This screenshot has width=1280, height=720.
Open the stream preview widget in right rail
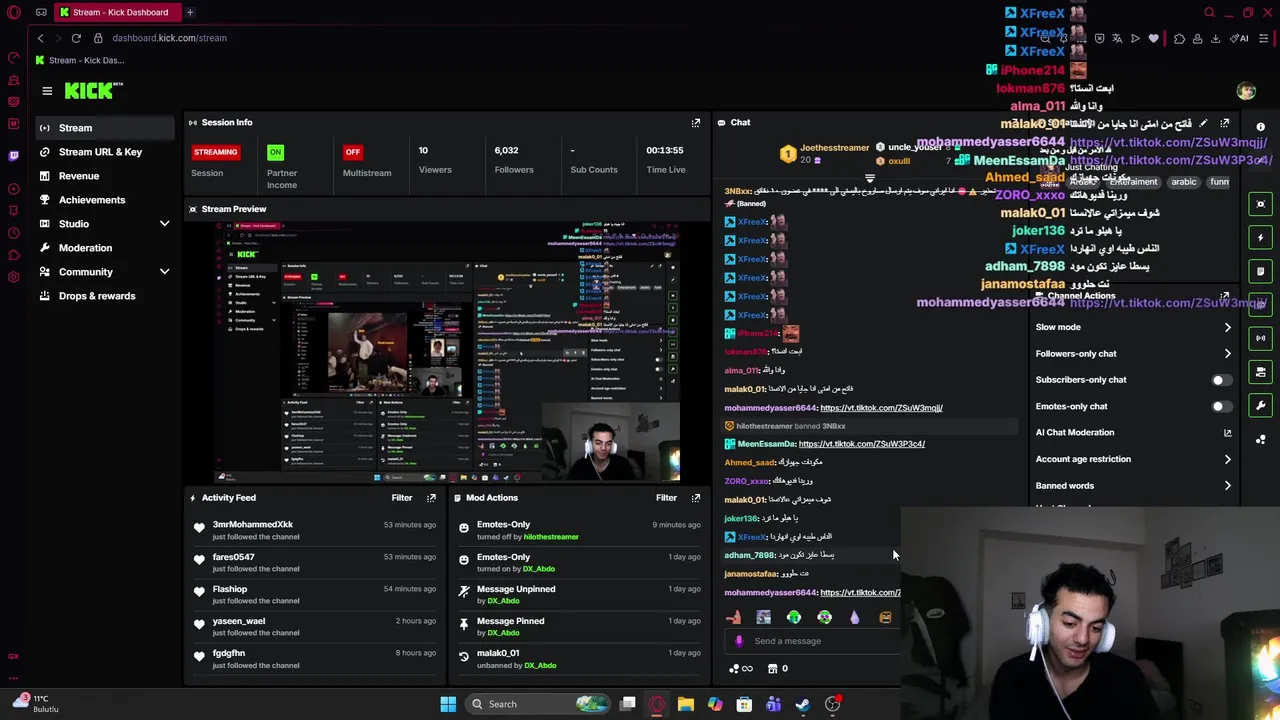1260,204
